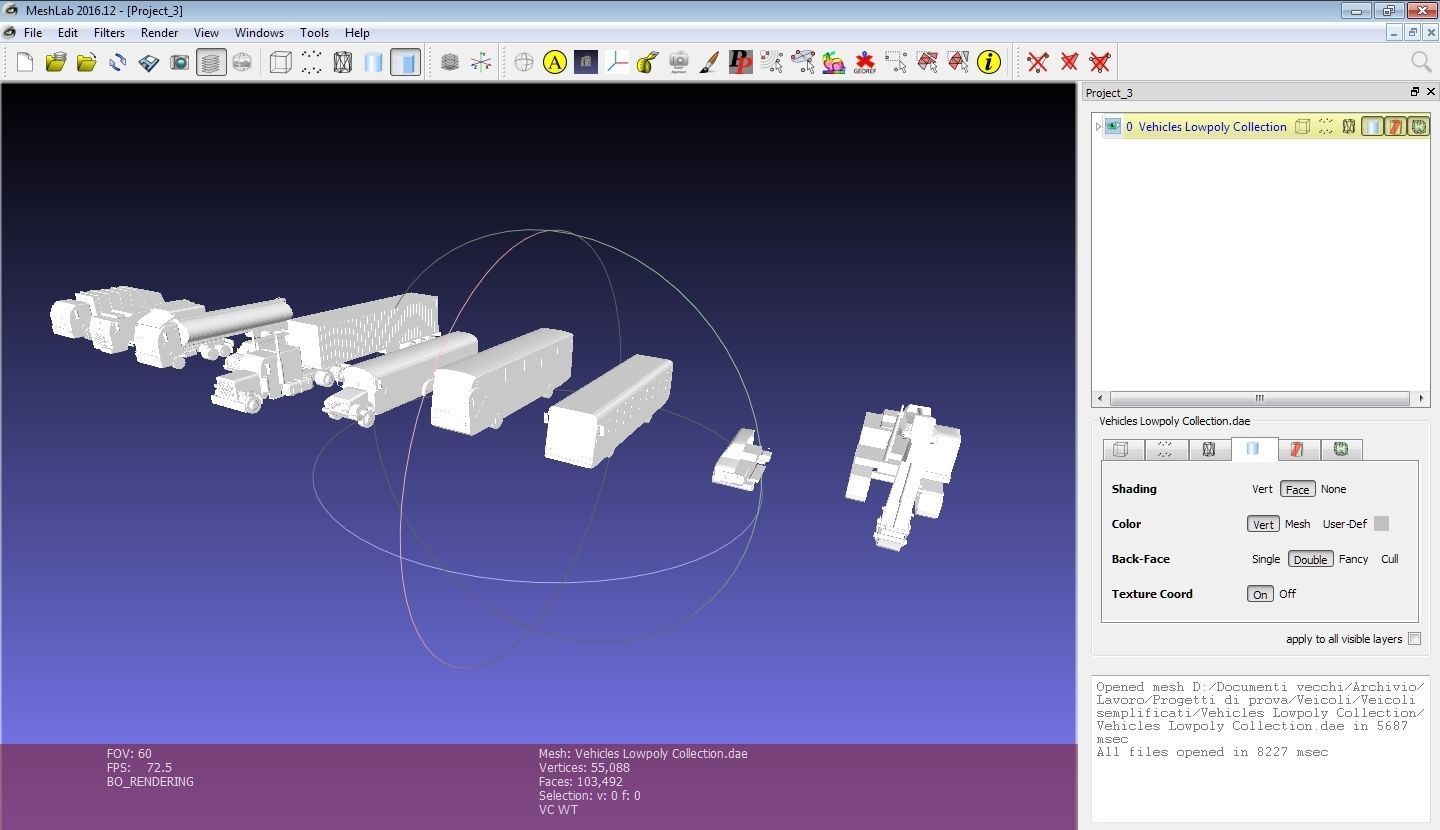Image resolution: width=1440 pixels, height=830 pixels.
Task: Click the gray trackball sphere toolbar icon
Action: [x=524, y=62]
